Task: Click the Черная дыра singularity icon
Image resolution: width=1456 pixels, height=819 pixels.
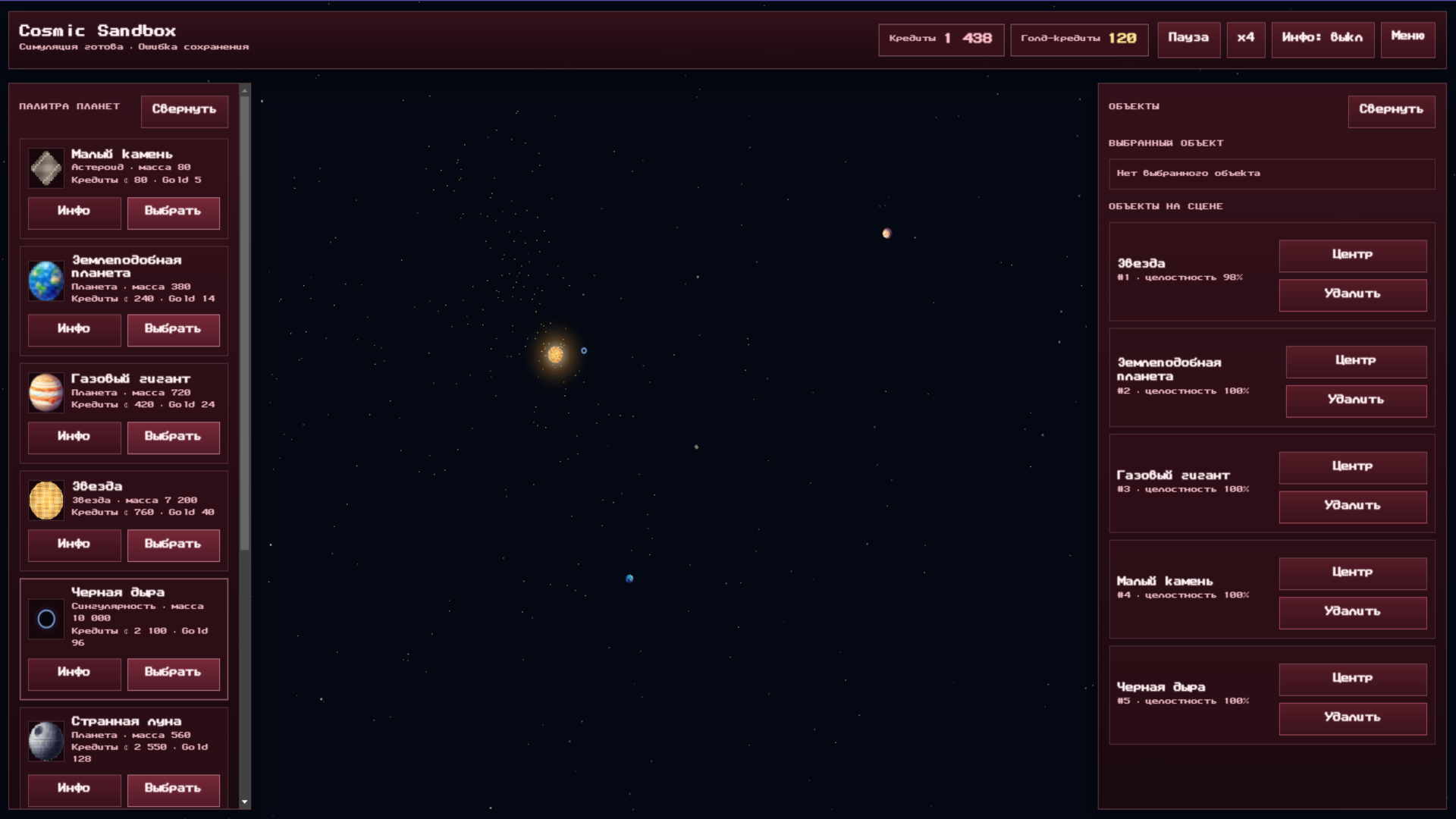Action: 45,619
